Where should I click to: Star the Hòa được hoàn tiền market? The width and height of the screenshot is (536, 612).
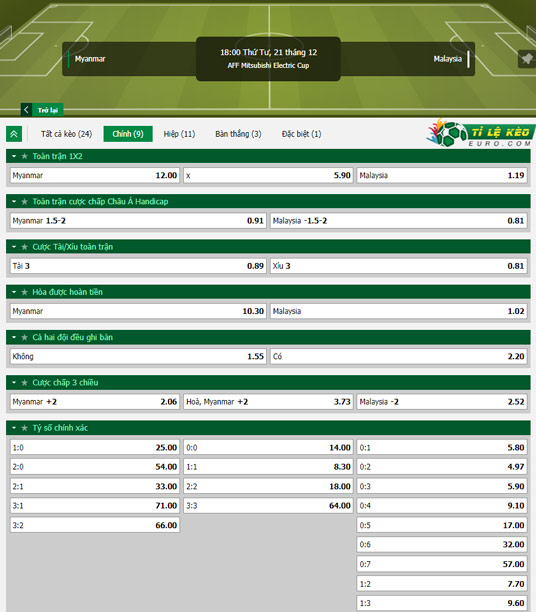coord(25,292)
